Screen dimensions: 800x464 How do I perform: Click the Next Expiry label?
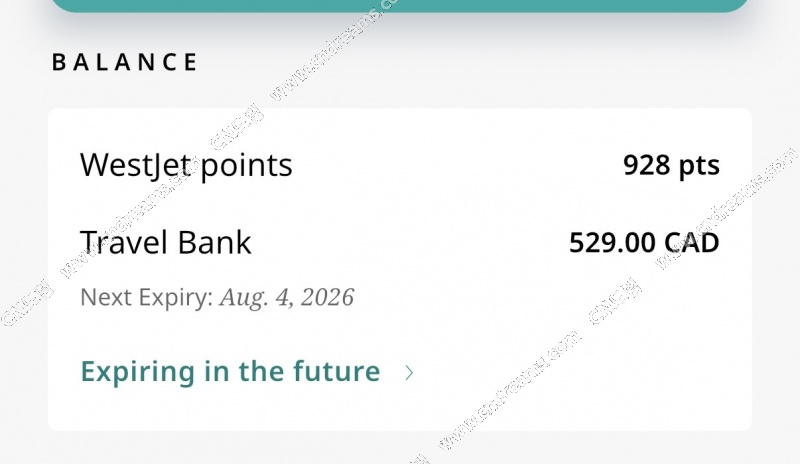146,297
